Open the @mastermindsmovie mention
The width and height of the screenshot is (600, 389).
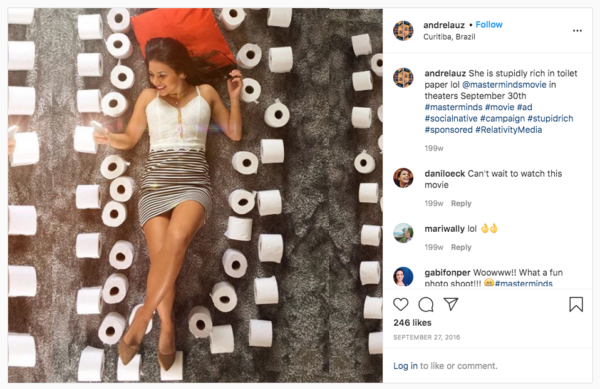[x=504, y=85]
